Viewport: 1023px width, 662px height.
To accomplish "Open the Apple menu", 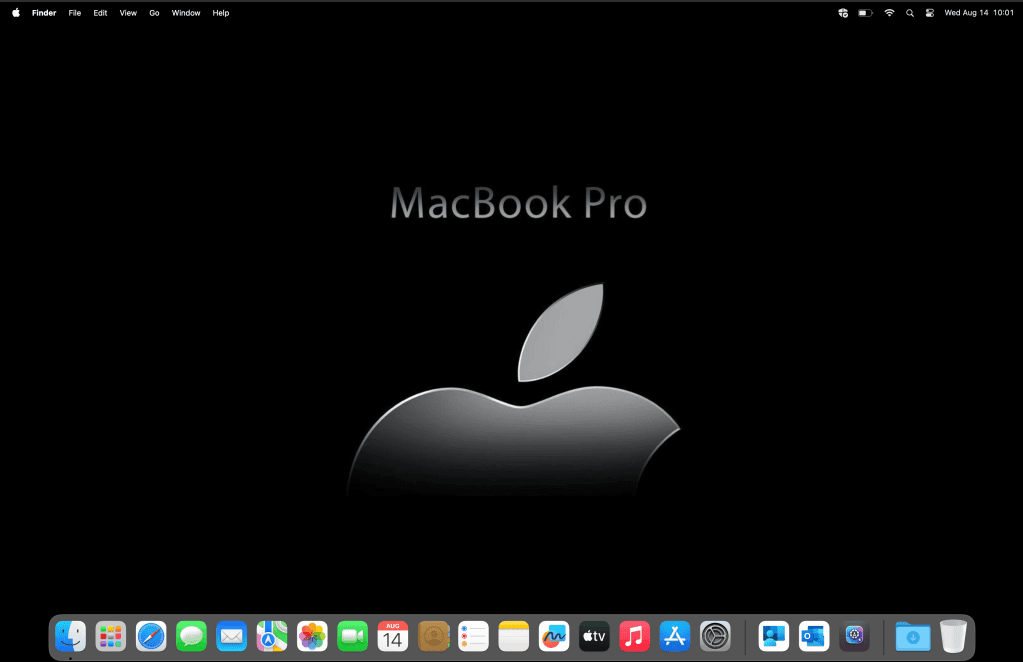I will [16, 12].
